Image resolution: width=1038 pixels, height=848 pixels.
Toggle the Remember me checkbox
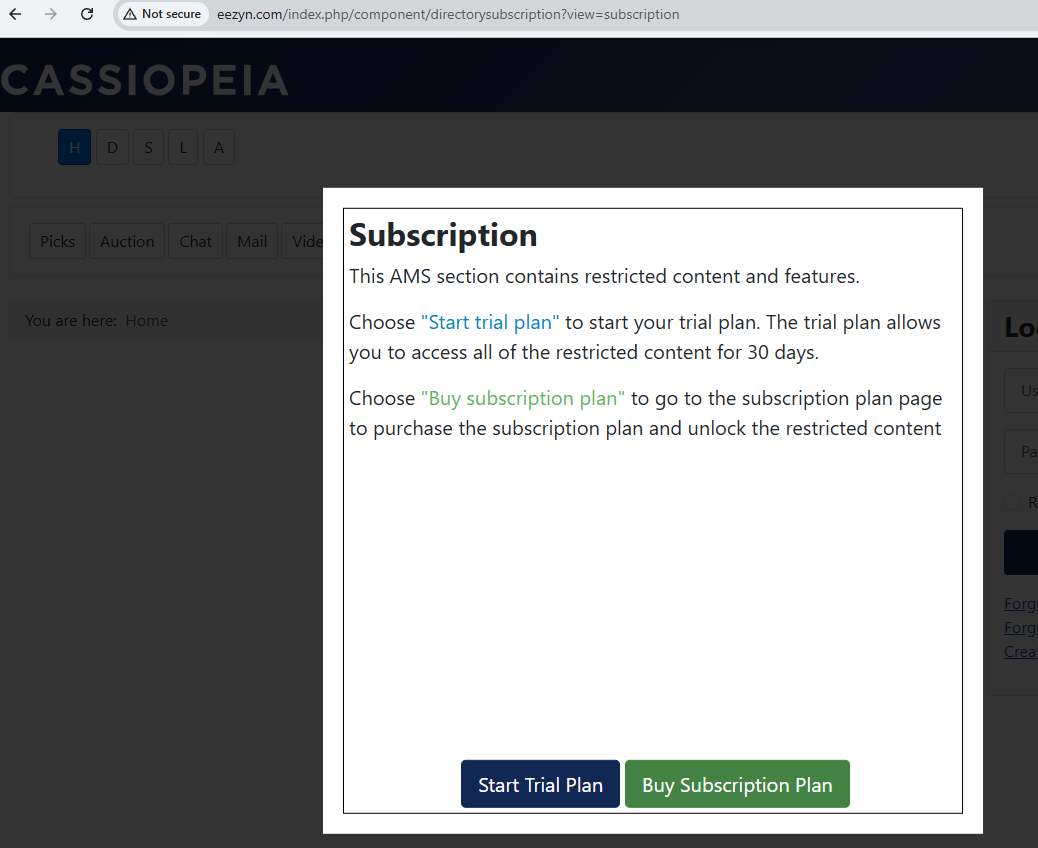pyautogui.click(x=1013, y=502)
